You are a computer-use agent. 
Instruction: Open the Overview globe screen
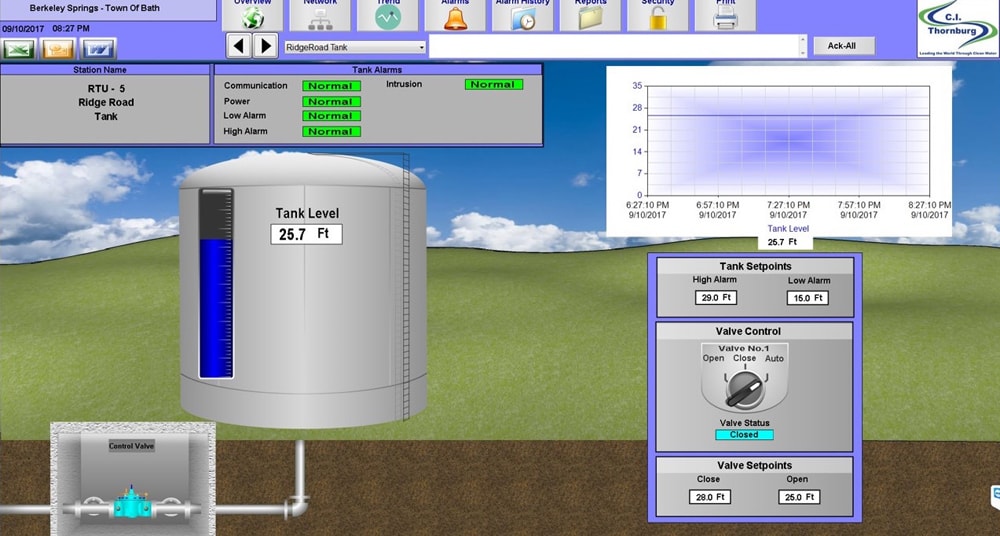tap(253, 15)
